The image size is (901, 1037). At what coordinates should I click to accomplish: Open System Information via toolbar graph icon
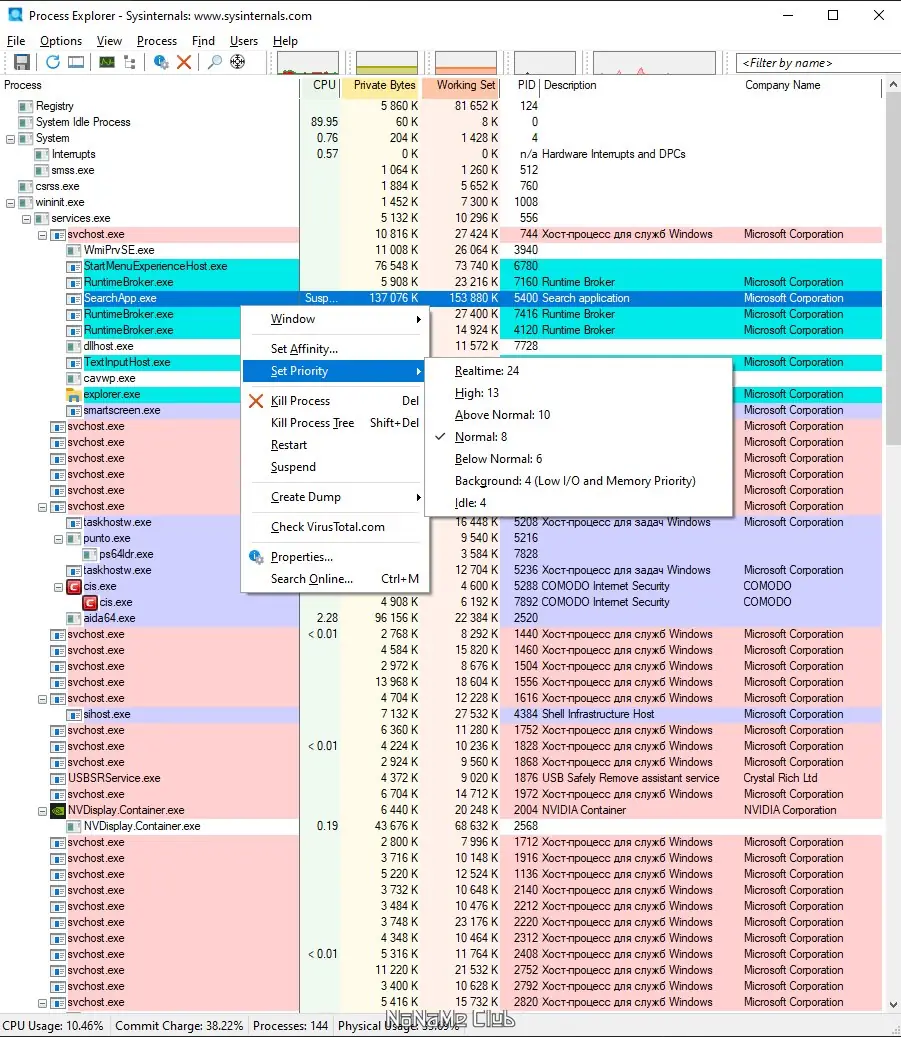(x=107, y=62)
